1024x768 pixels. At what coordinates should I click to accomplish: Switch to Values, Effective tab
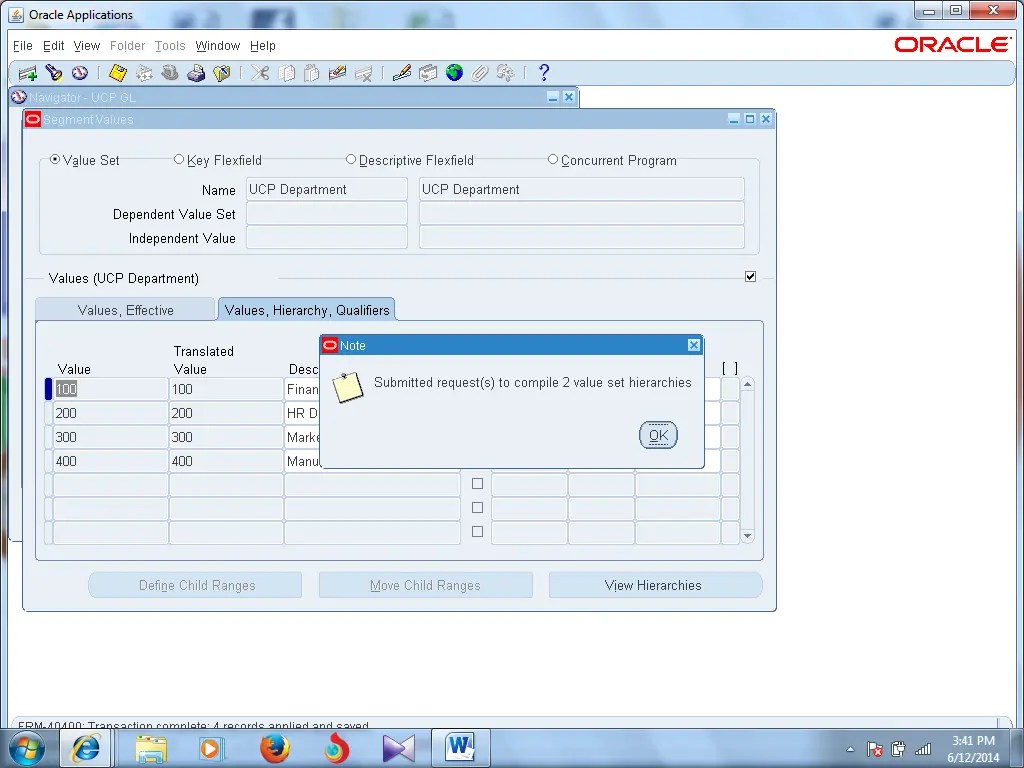click(x=125, y=310)
